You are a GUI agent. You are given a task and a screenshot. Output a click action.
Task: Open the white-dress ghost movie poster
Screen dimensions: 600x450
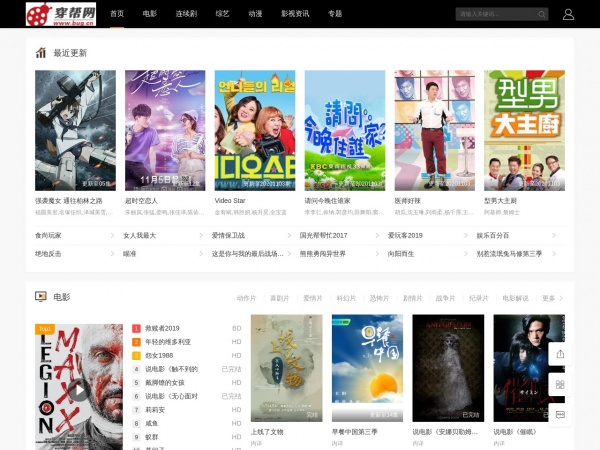pyautogui.click(x=448, y=368)
